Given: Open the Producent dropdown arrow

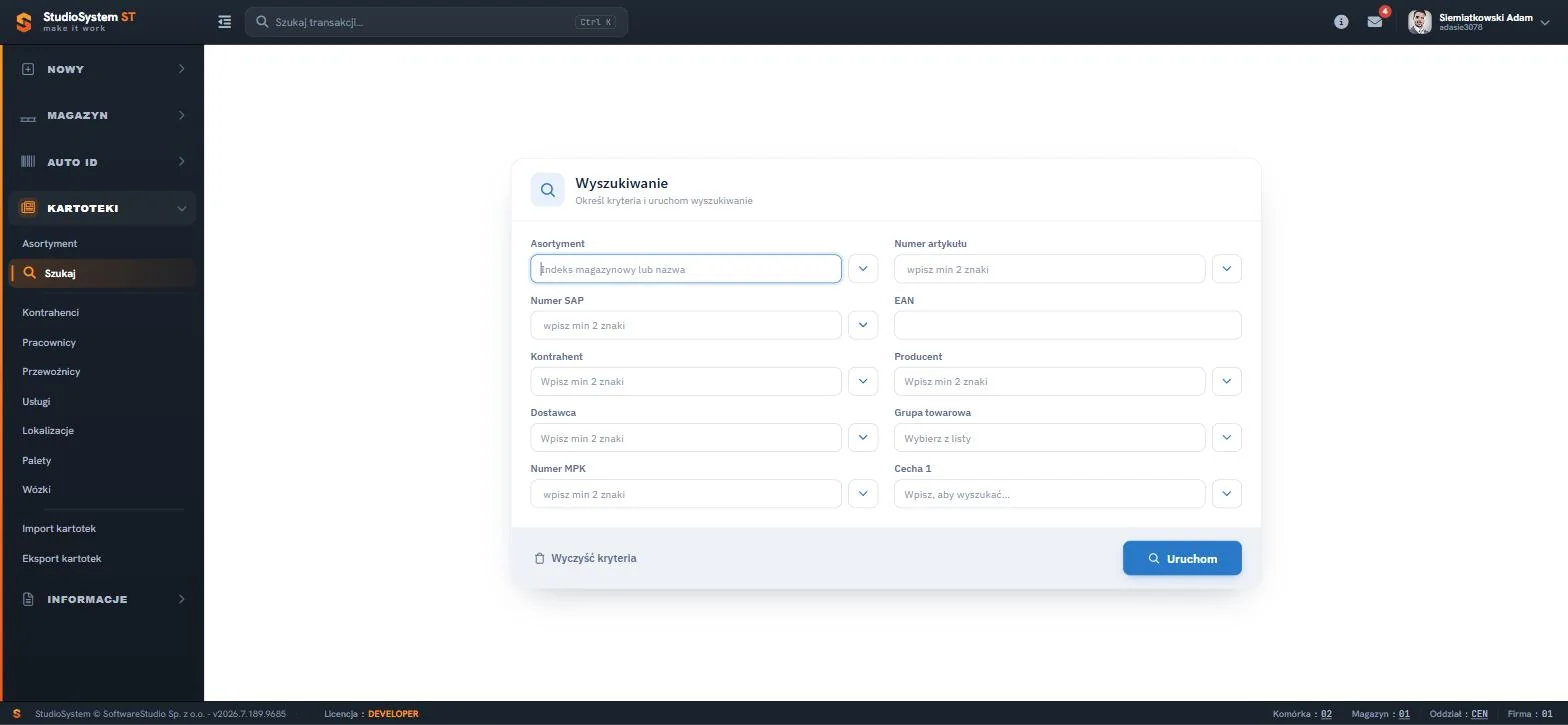Looking at the screenshot, I should 1227,381.
